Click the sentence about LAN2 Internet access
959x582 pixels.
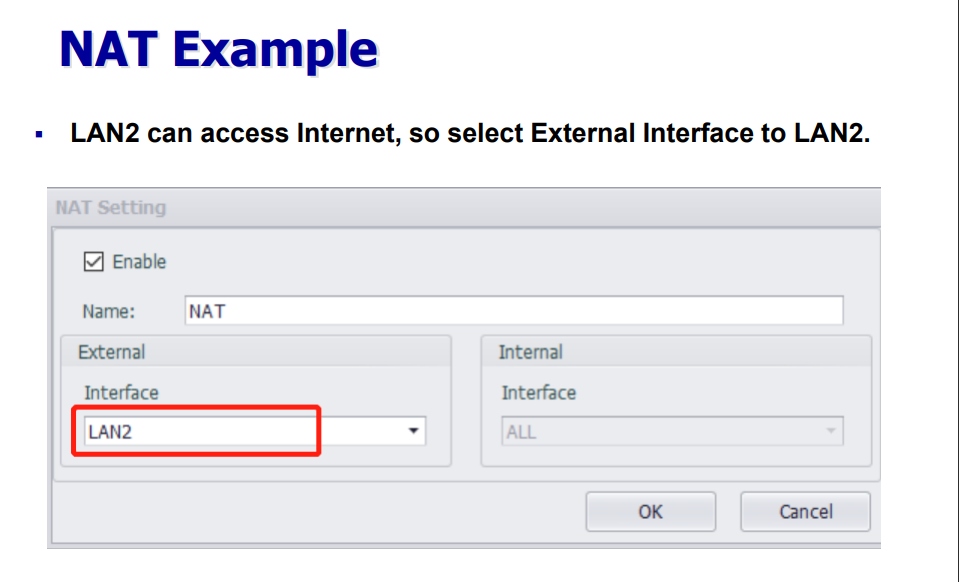(x=470, y=134)
